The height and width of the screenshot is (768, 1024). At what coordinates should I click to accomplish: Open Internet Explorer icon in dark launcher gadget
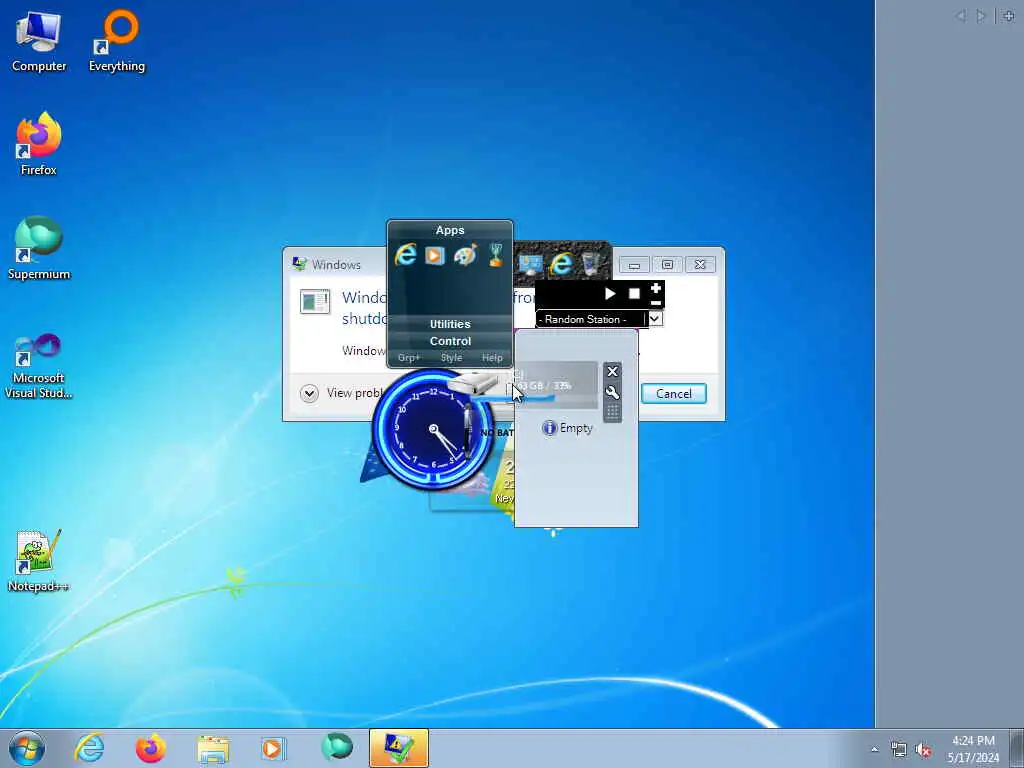pyautogui.click(x=560, y=264)
